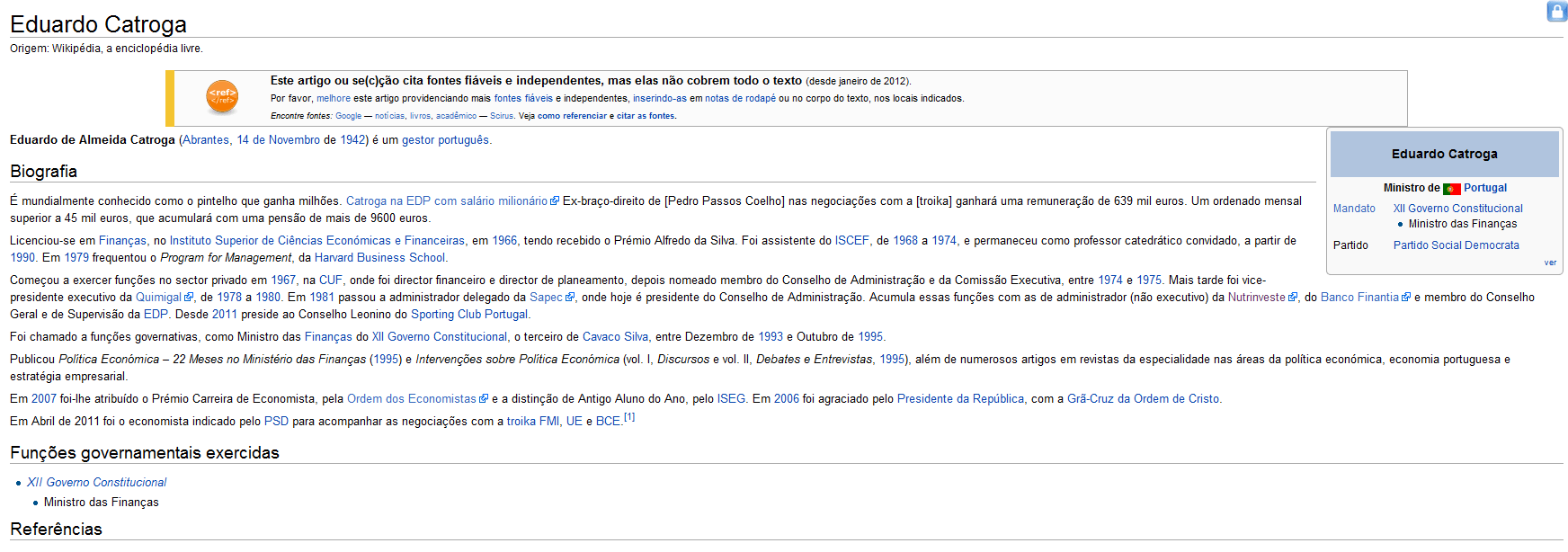Click the Biografia section heading
The width and height of the screenshot is (1568, 552).
click(43, 172)
